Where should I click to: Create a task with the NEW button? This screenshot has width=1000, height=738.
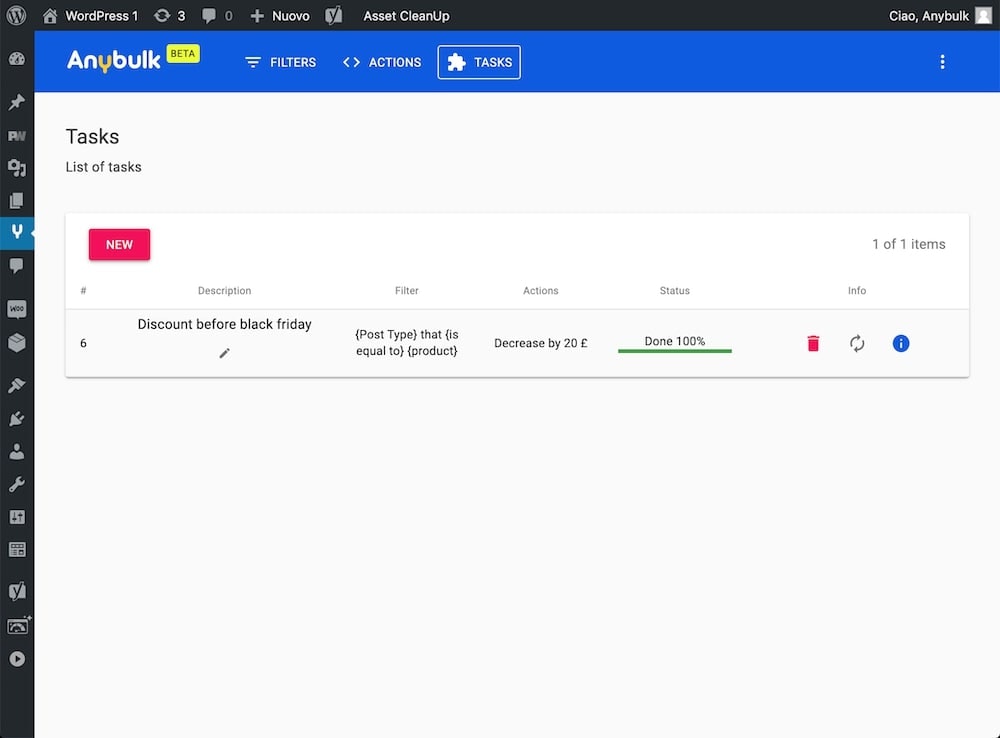(119, 244)
